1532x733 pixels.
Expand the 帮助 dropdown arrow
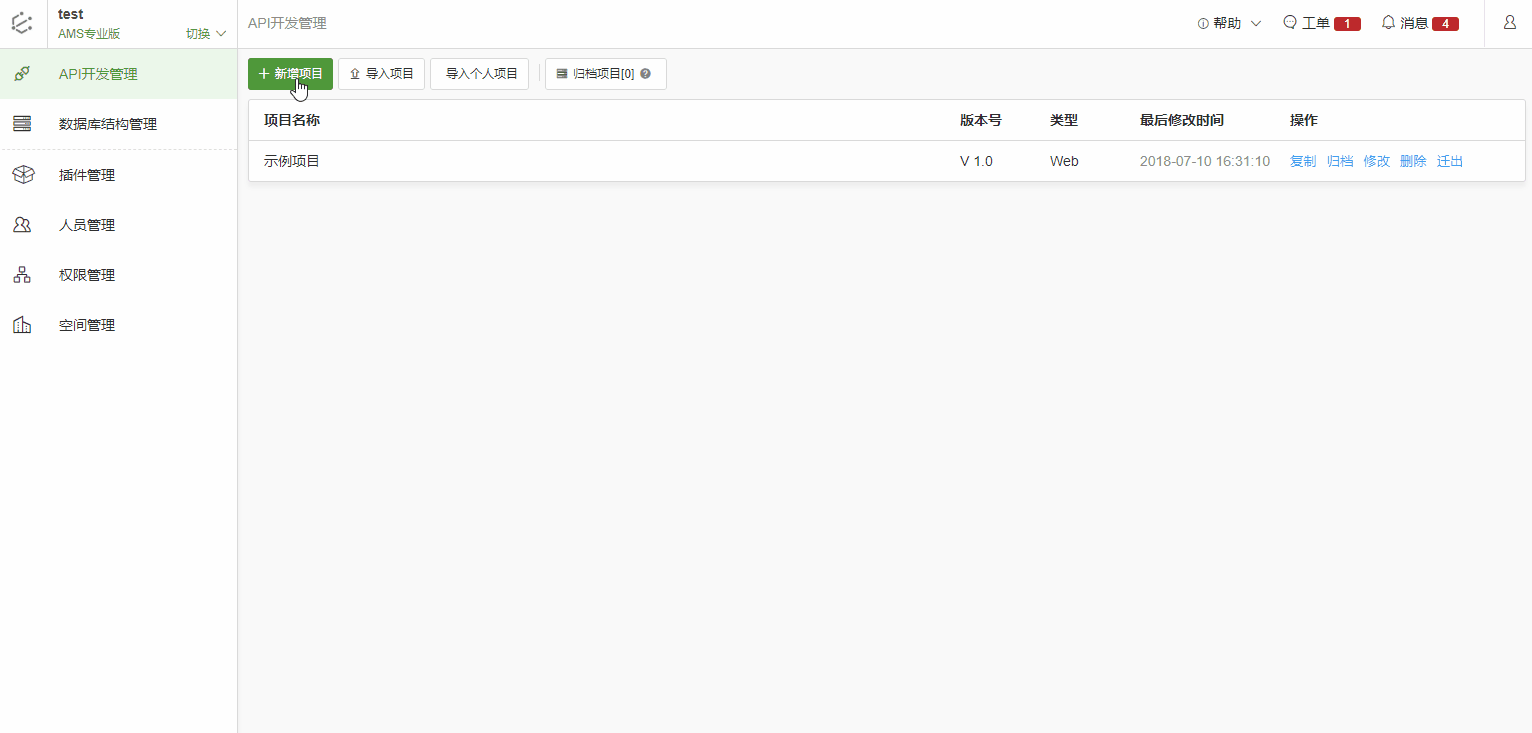(1256, 23)
